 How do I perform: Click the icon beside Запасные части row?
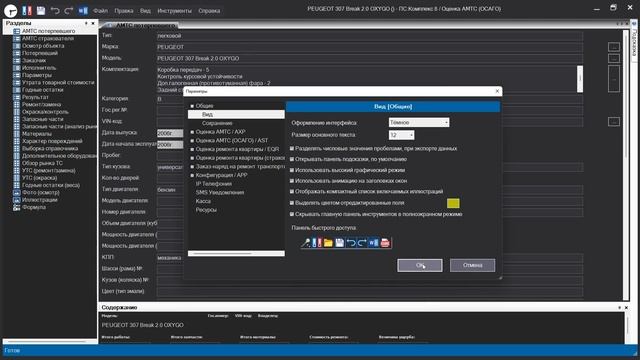click(17, 119)
